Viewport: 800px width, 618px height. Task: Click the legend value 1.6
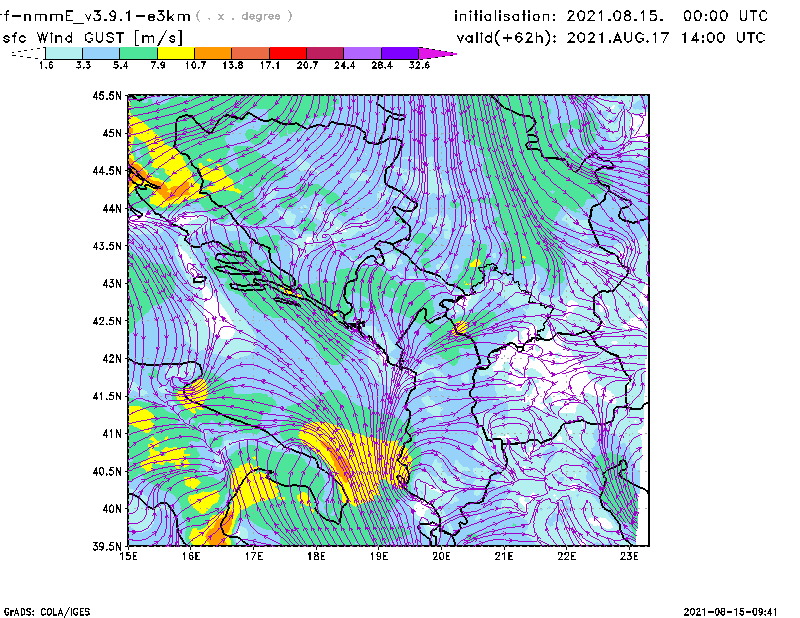pyautogui.click(x=46, y=65)
